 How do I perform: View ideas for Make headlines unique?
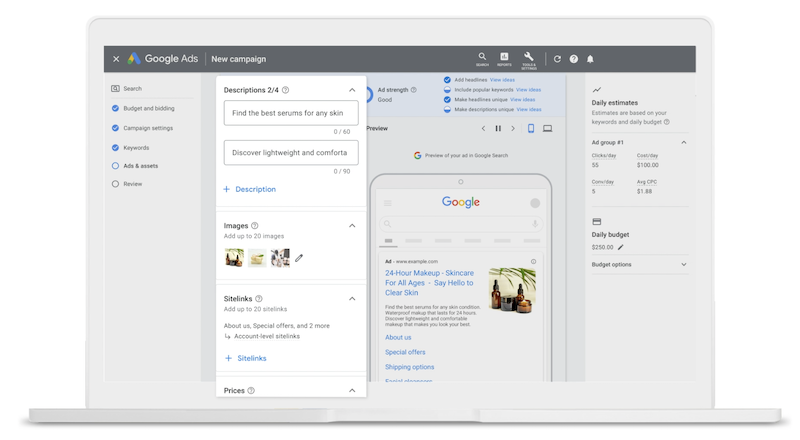[x=523, y=100]
